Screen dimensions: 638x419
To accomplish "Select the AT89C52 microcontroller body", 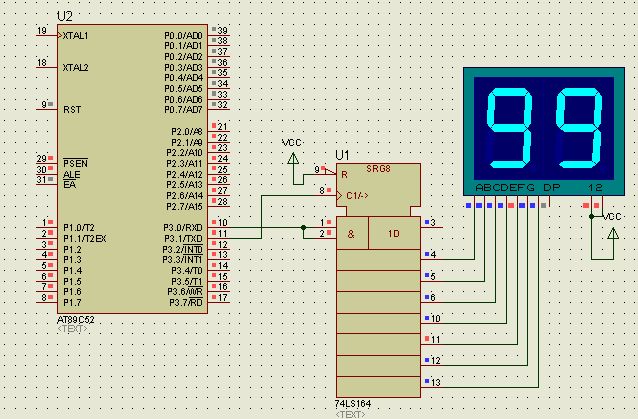I will (133, 169).
